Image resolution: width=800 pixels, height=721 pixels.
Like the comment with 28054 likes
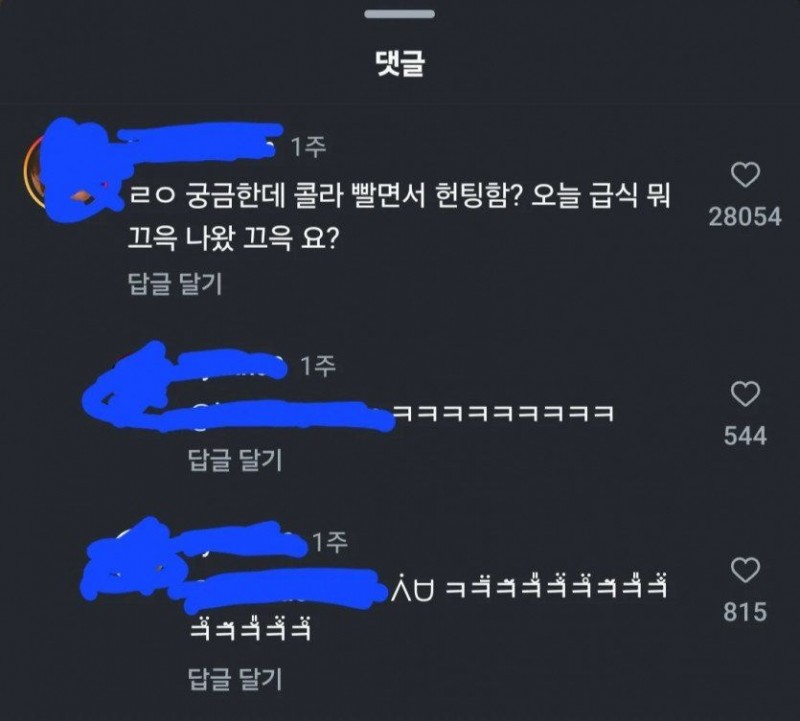(x=745, y=175)
